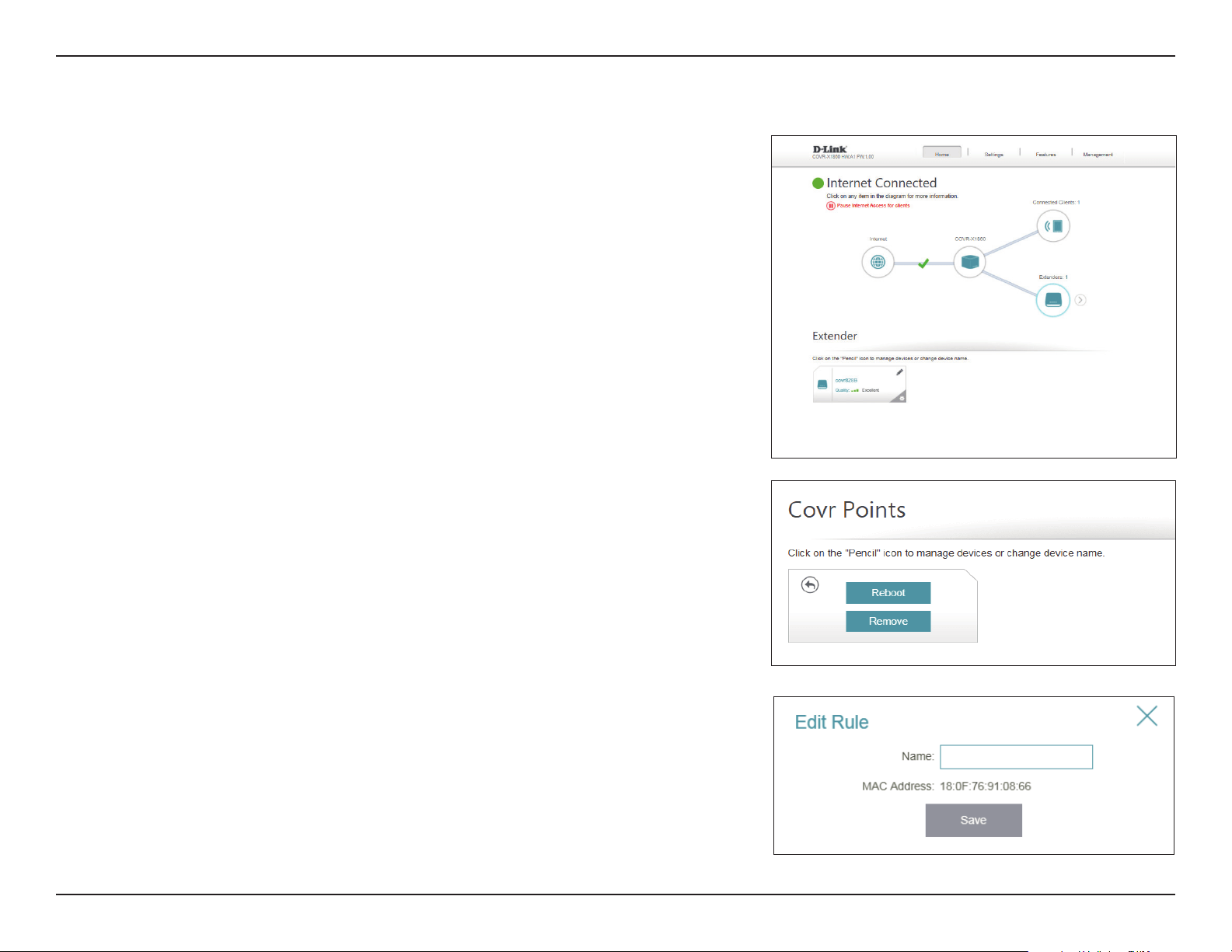Click the back arrow in Covr Points card

pyautogui.click(x=810, y=584)
